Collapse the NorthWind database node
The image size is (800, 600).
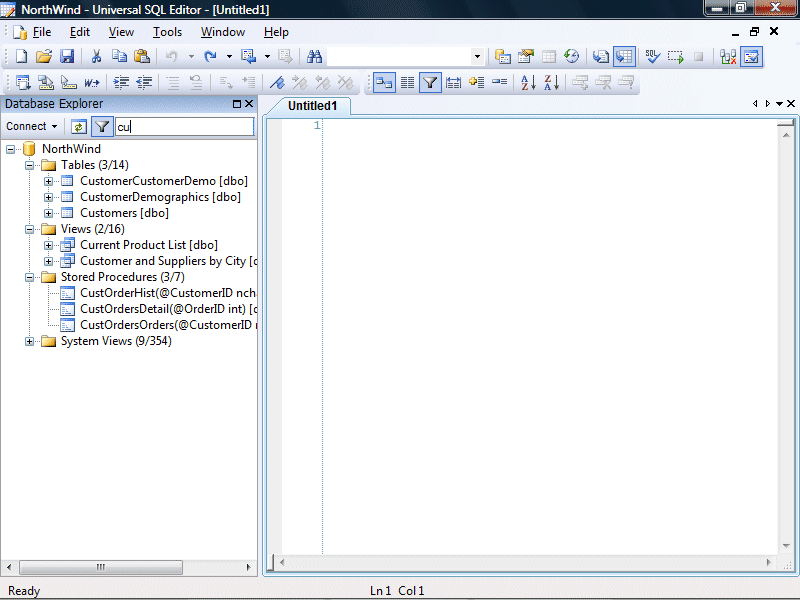tap(10, 149)
